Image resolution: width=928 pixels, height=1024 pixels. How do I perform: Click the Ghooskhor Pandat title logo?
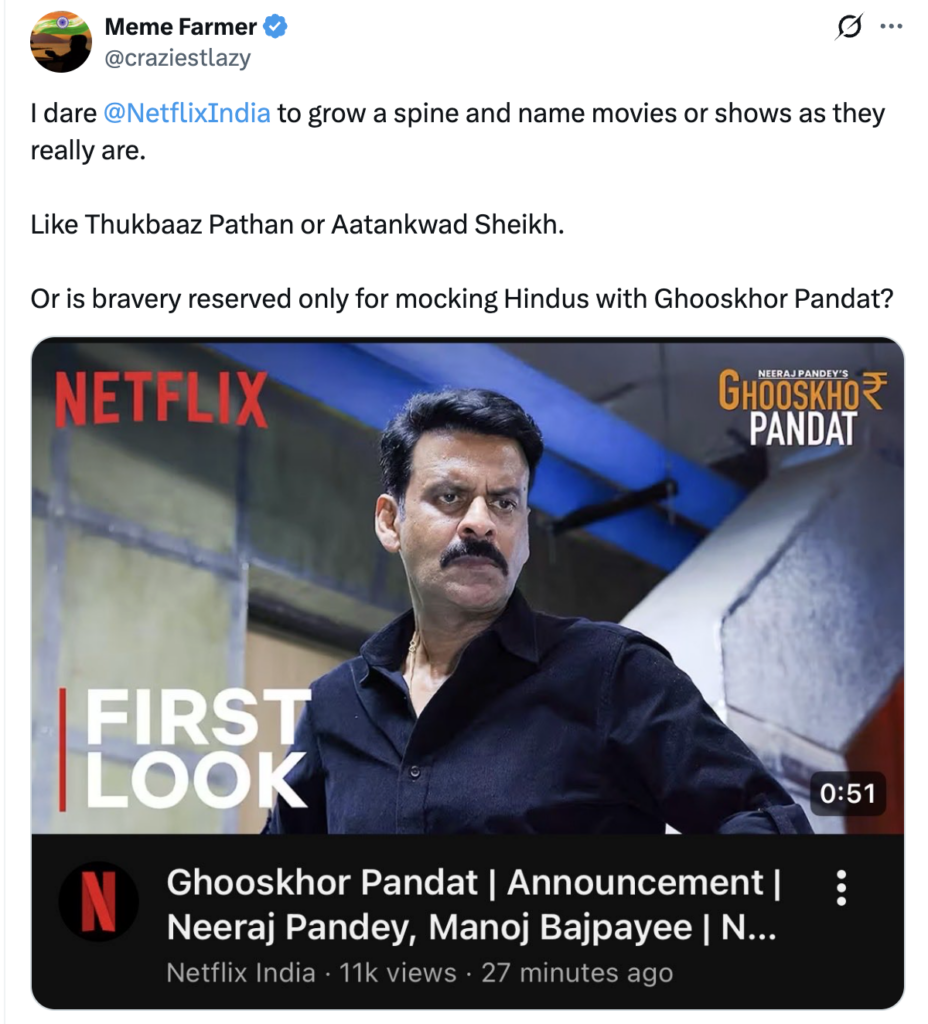[803, 408]
